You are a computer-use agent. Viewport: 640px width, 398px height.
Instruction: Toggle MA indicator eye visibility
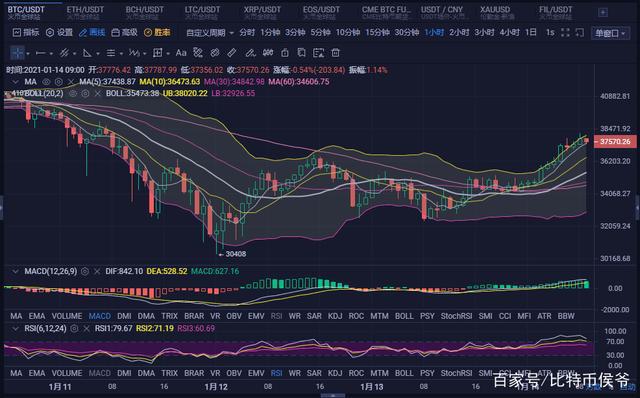(46, 82)
